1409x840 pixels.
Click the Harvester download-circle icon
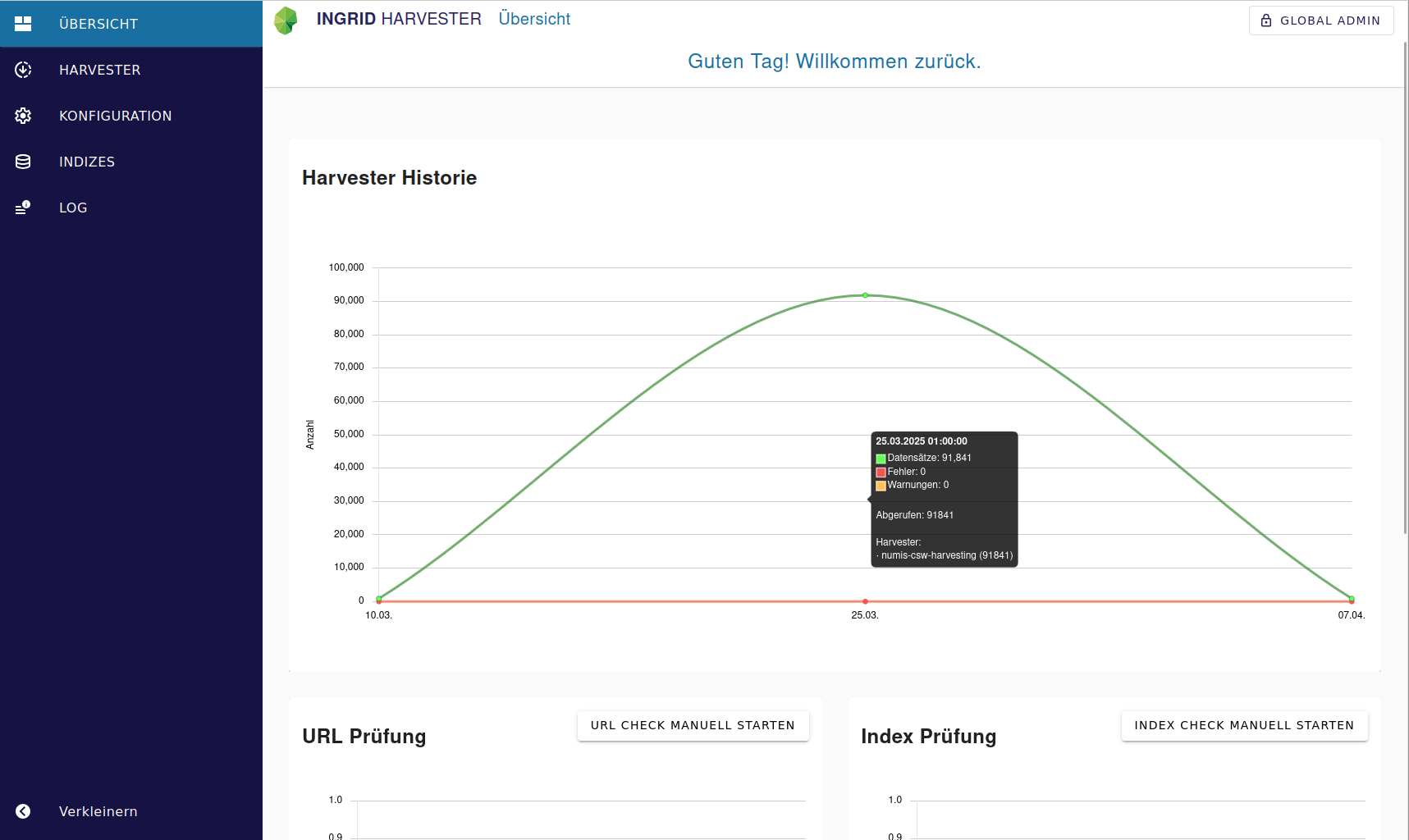pos(23,70)
